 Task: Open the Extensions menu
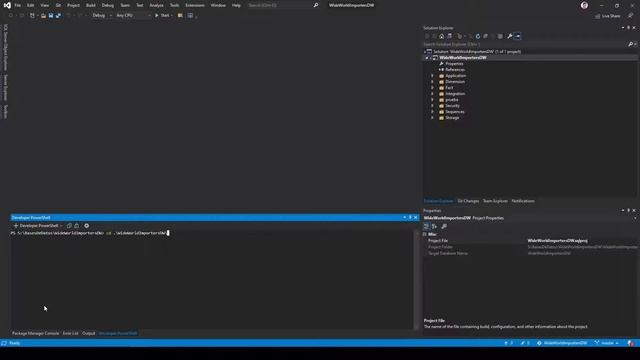[195, 5]
